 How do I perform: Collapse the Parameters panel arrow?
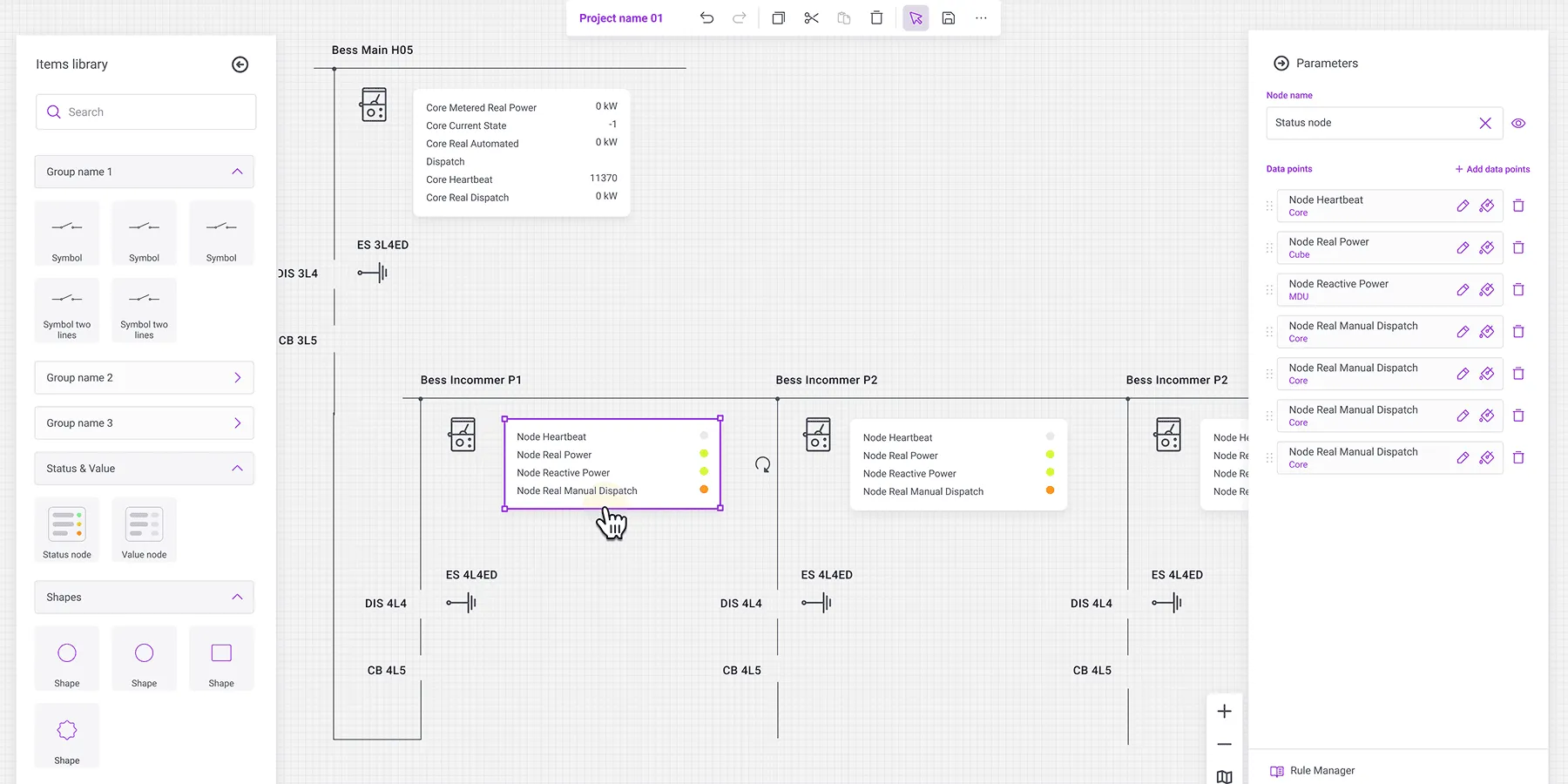pos(1281,64)
